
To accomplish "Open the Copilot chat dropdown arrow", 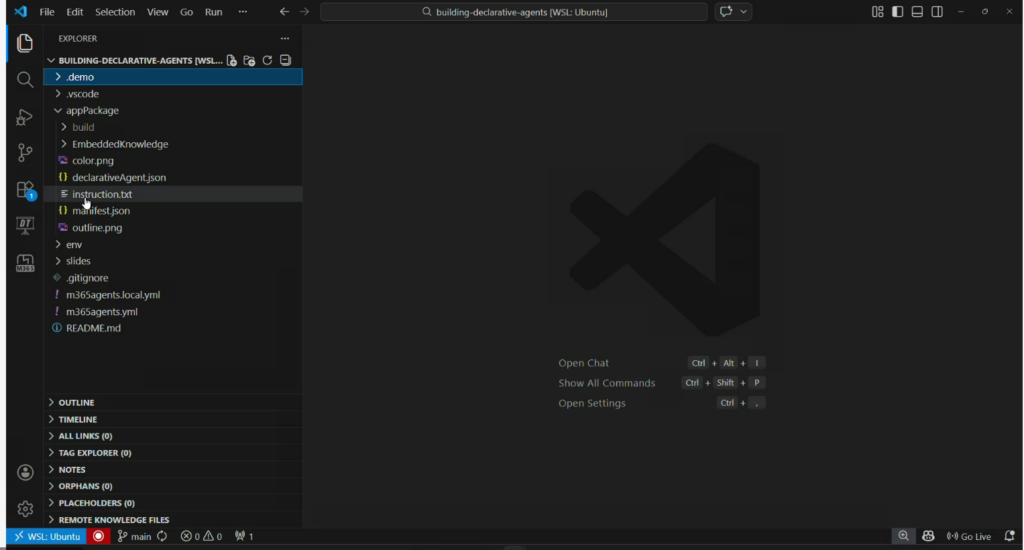I will pos(745,12).
